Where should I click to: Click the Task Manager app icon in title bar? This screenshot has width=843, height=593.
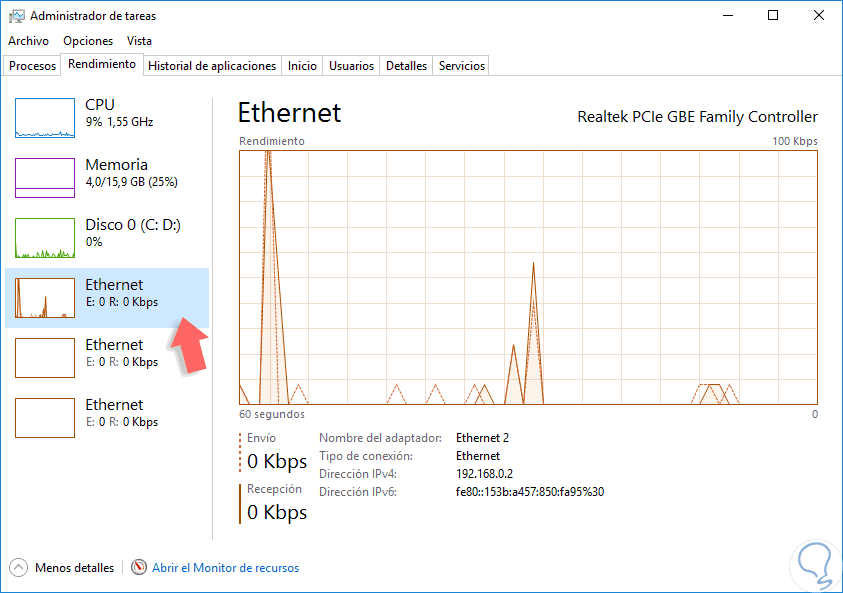click(x=17, y=16)
